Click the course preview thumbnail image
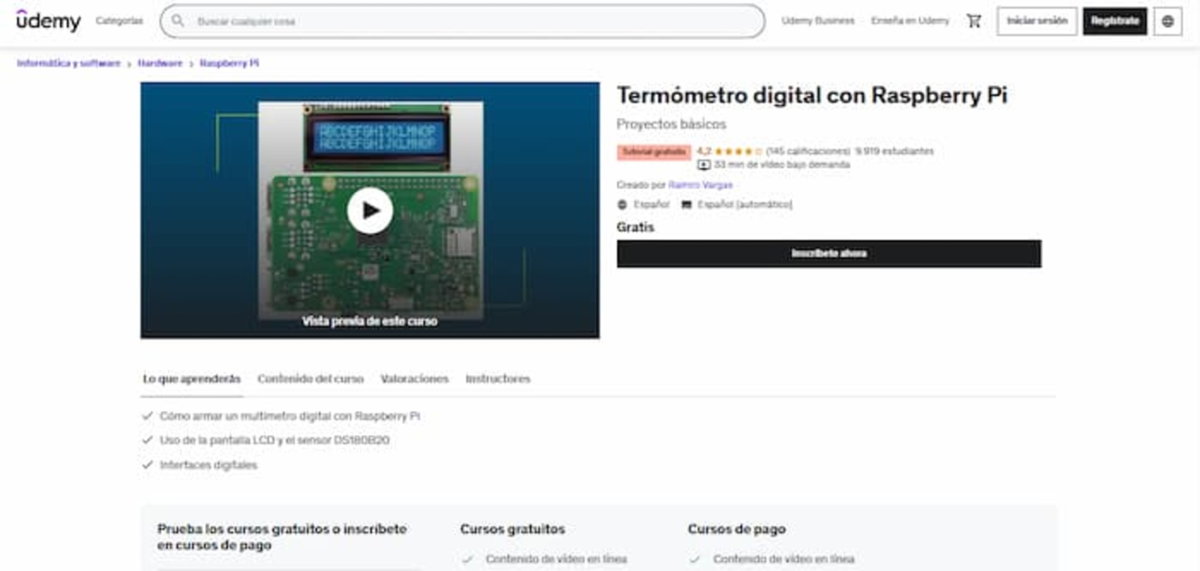Screen dimensions: 1200x571 [x=370, y=210]
